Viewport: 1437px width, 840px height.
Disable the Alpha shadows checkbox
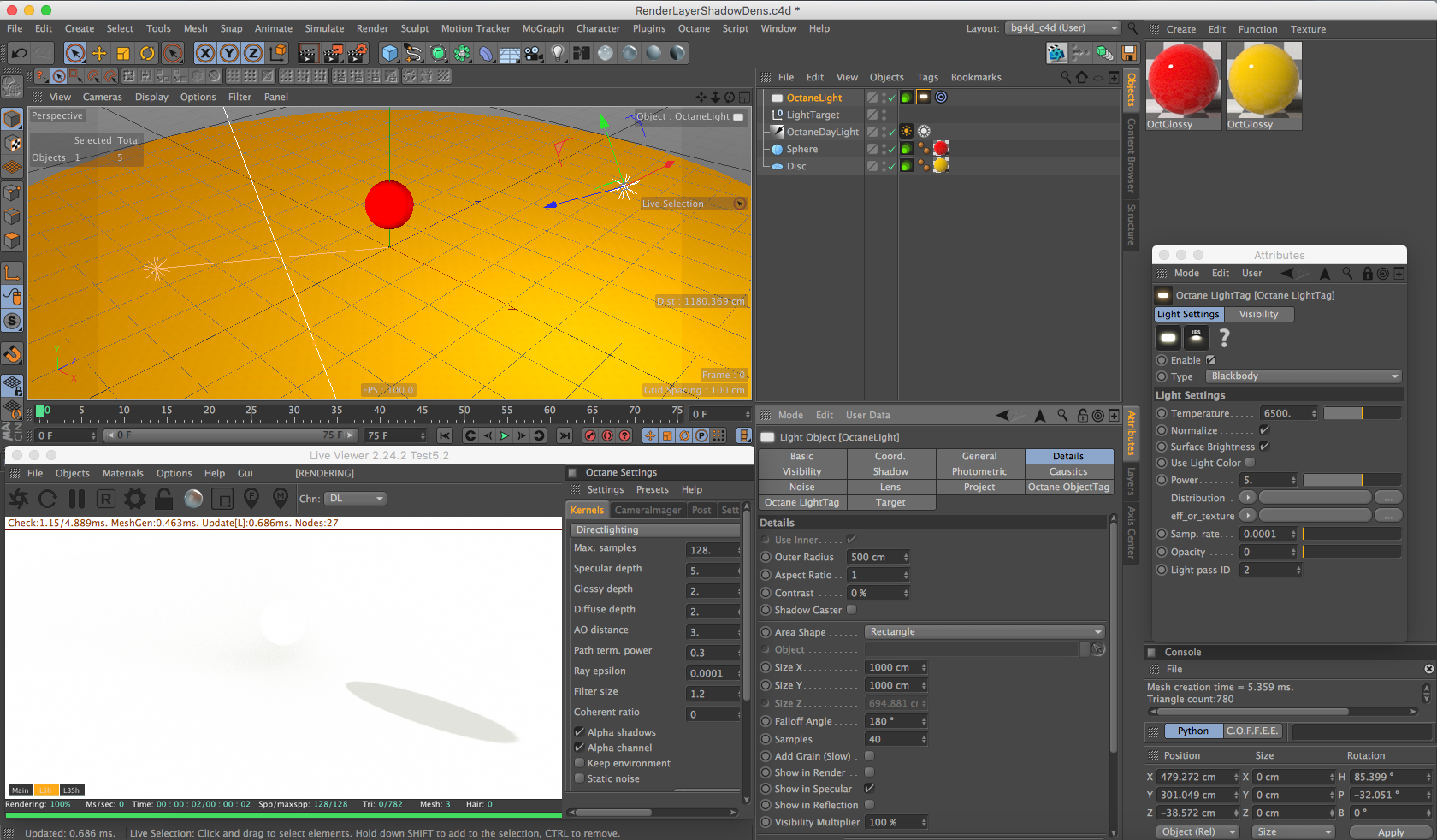click(x=579, y=732)
